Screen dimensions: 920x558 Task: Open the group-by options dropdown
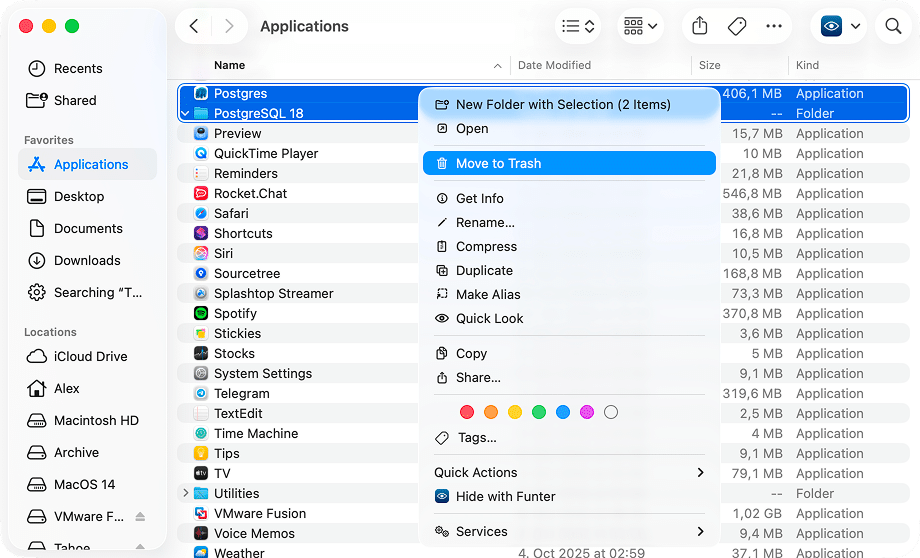click(x=640, y=27)
